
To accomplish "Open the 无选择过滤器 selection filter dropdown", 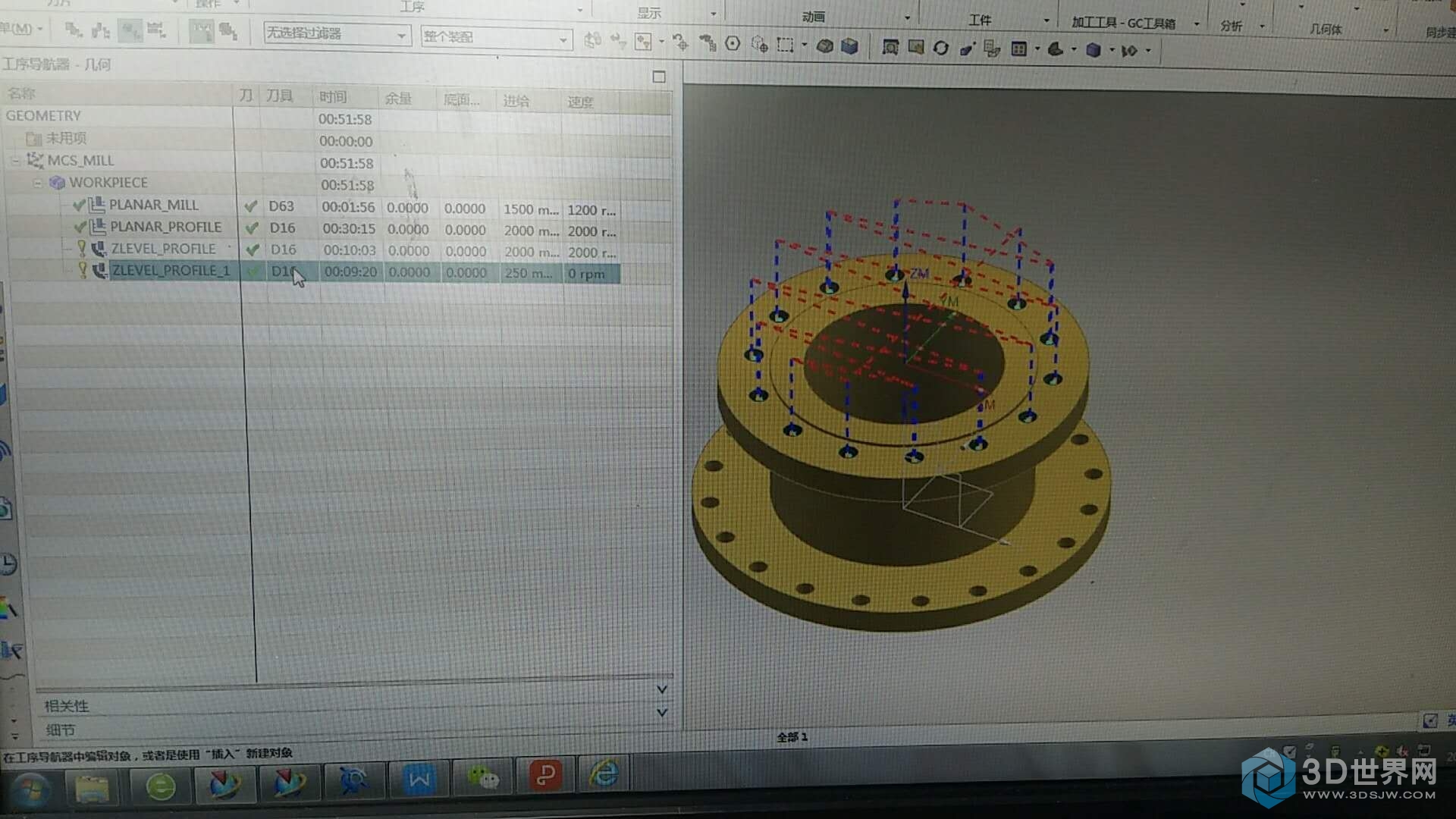I will (401, 36).
